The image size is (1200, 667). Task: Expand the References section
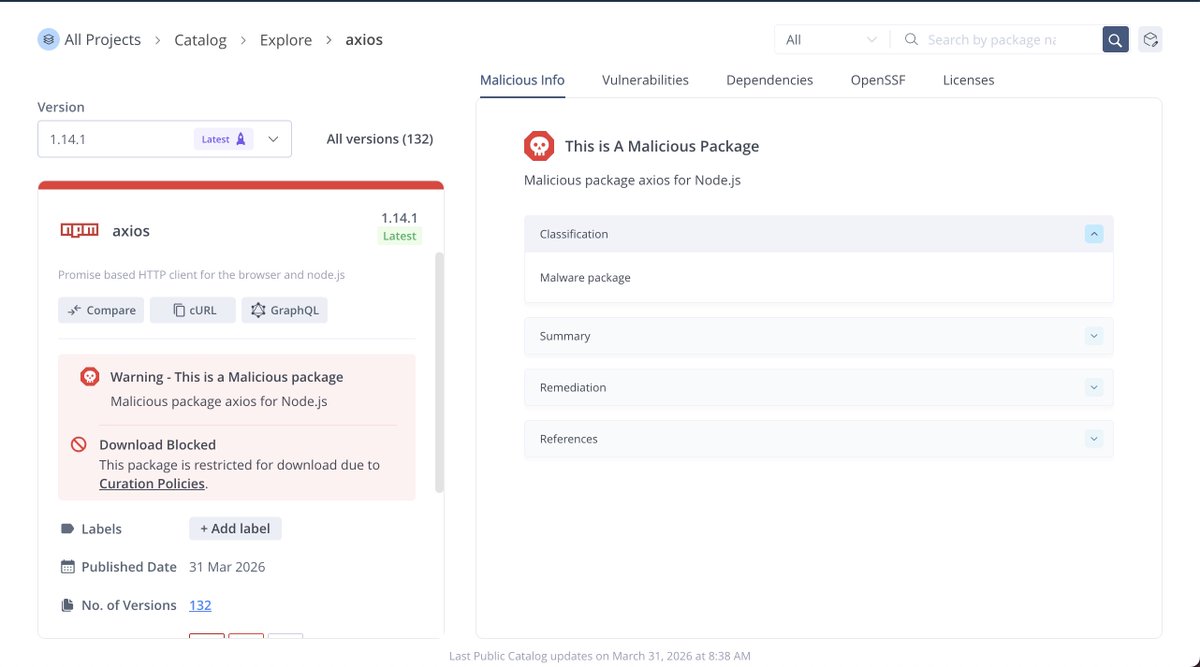pyautogui.click(x=1094, y=439)
